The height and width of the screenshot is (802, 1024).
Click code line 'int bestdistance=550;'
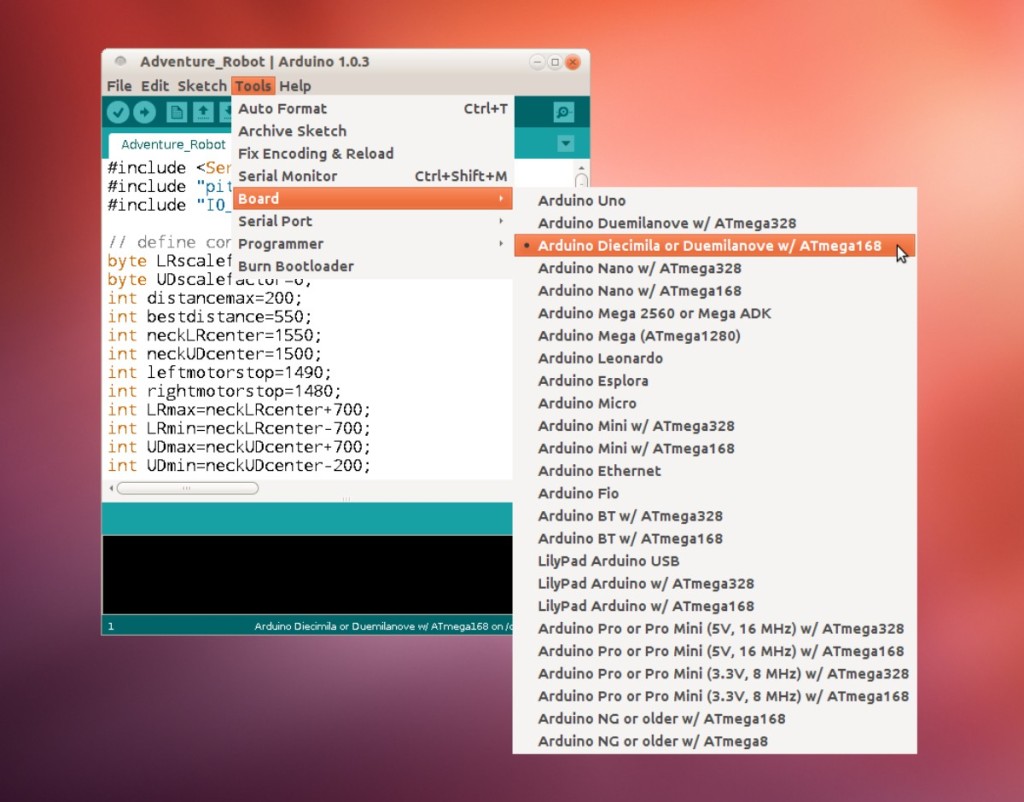coord(210,317)
